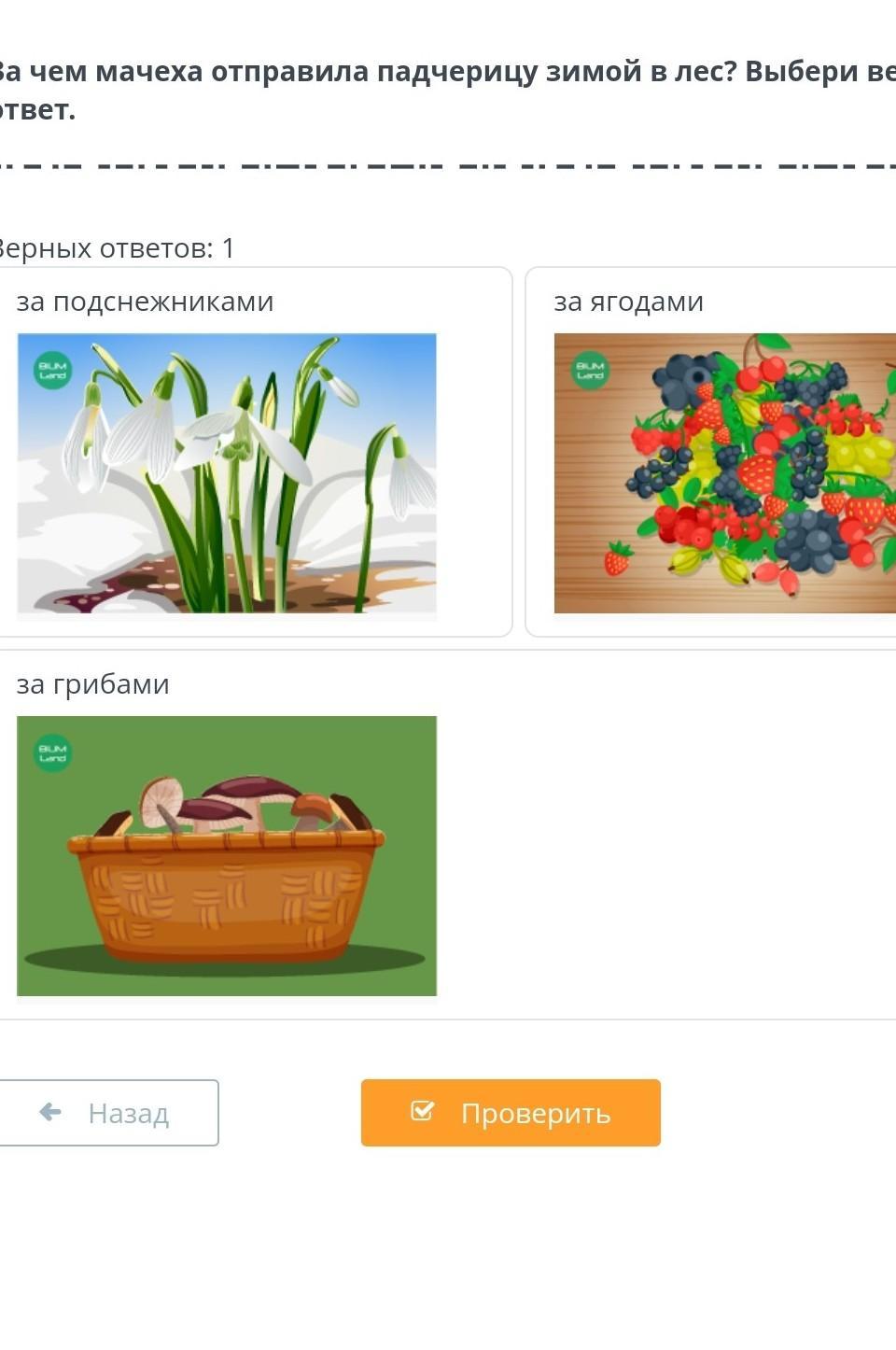Click the lone strawberry in berries image
Viewport: 896px width, 1350px height.
click(617, 558)
